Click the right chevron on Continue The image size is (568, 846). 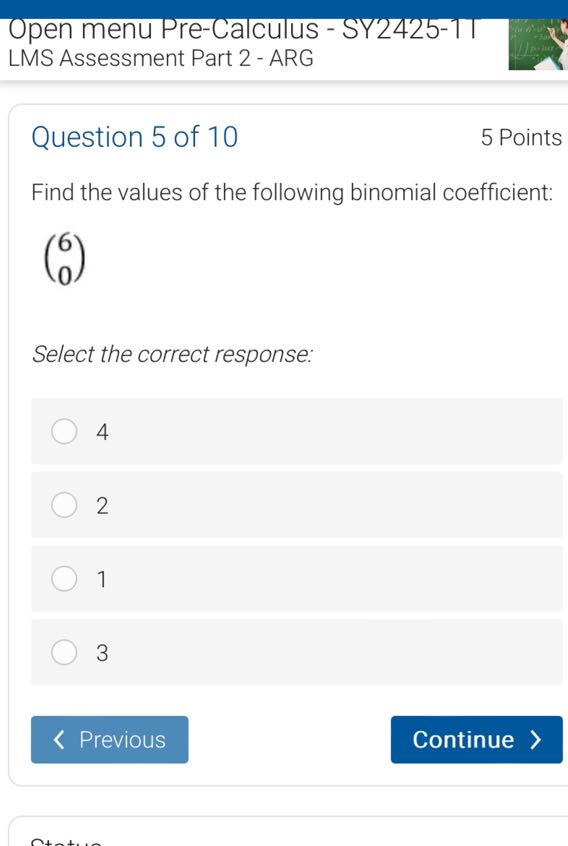(535, 740)
